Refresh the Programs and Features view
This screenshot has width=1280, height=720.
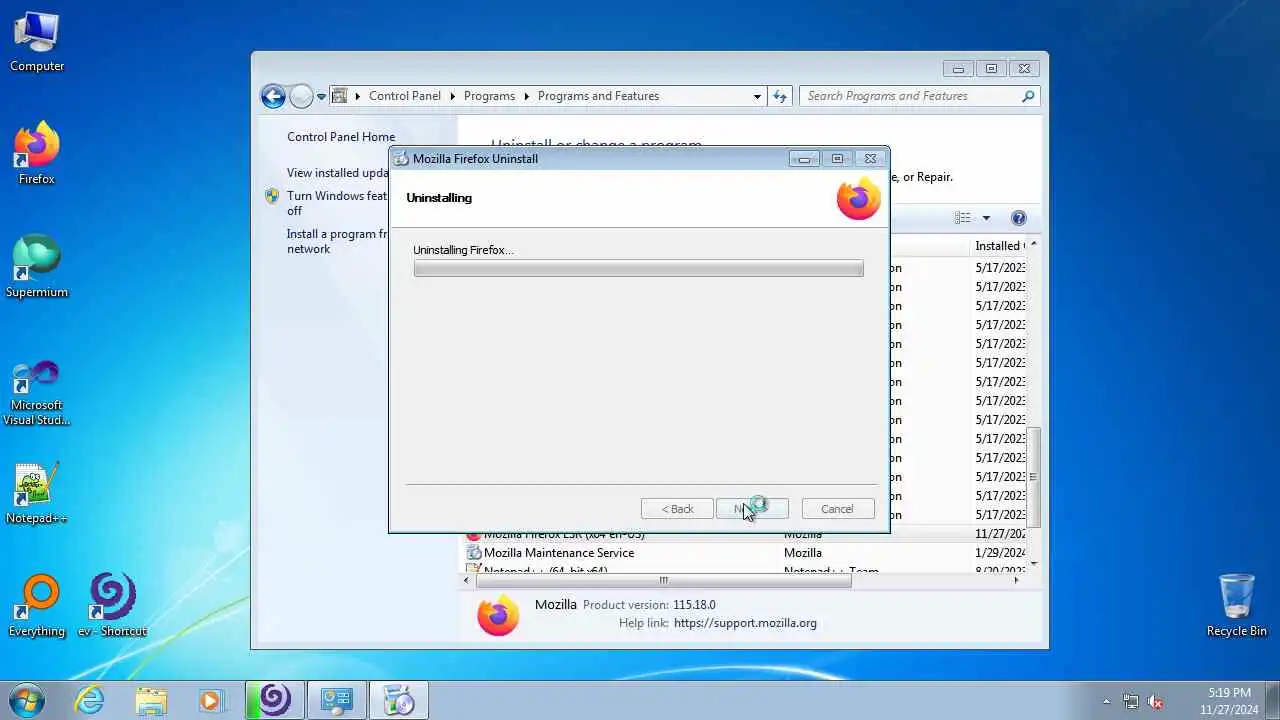780,96
